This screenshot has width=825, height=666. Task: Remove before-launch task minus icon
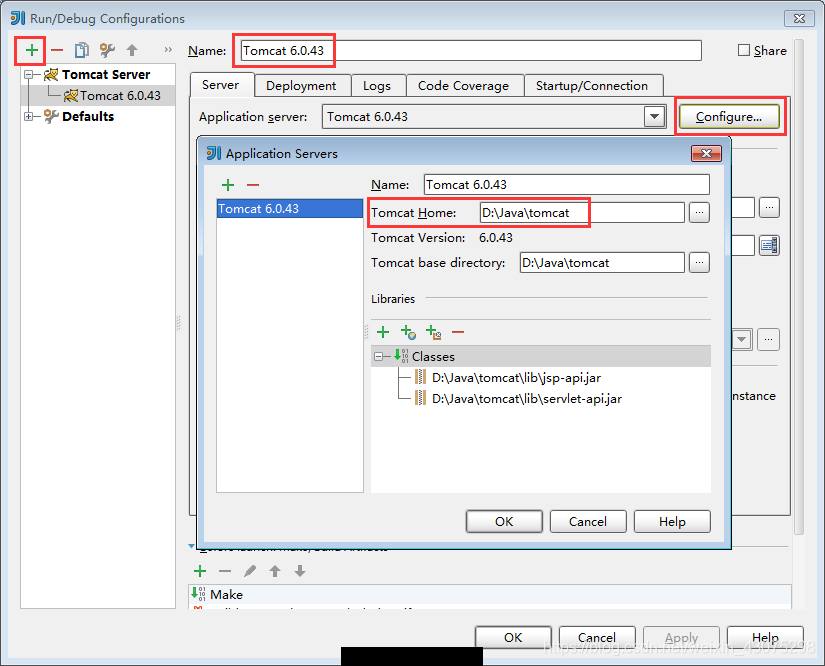225,571
